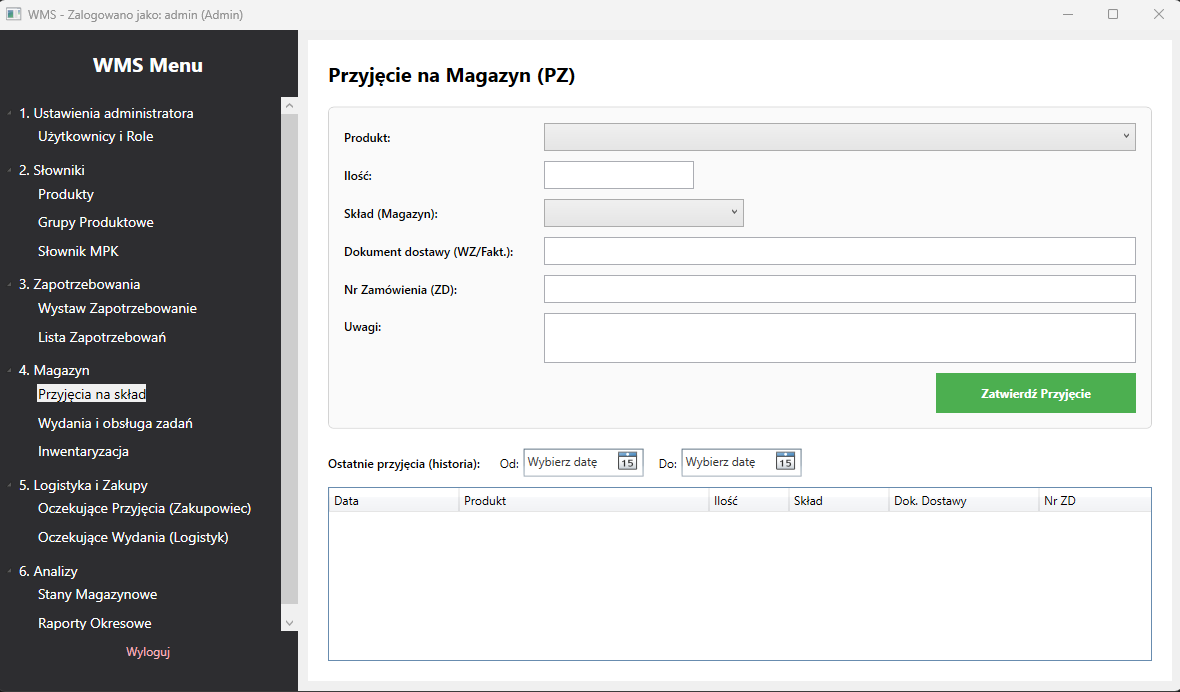The width and height of the screenshot is (1180, 692).
Task: Click the WMS app icon in title bar
Action: (x=13, y=14)
